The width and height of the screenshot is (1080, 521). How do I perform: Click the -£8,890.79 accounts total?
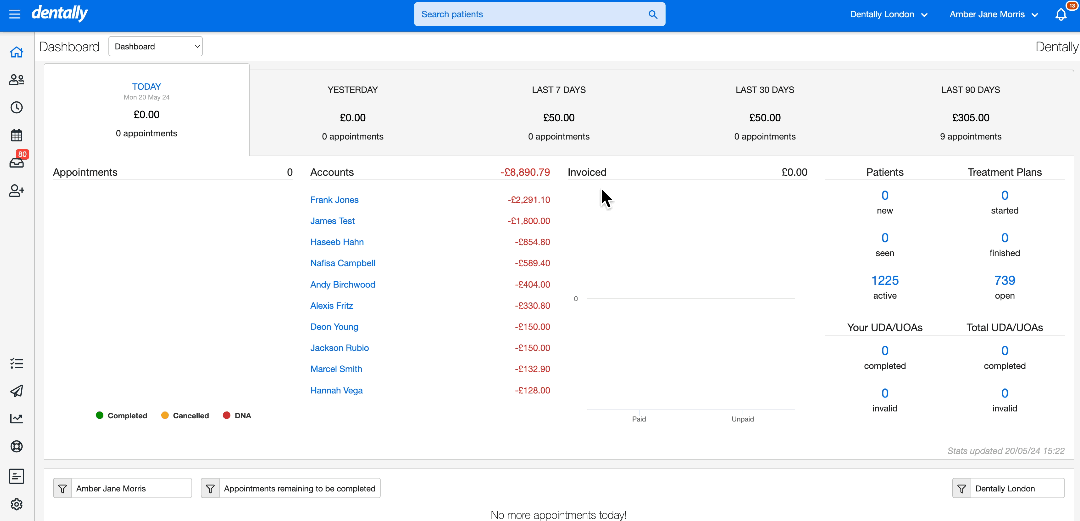[x=525, y=172]
